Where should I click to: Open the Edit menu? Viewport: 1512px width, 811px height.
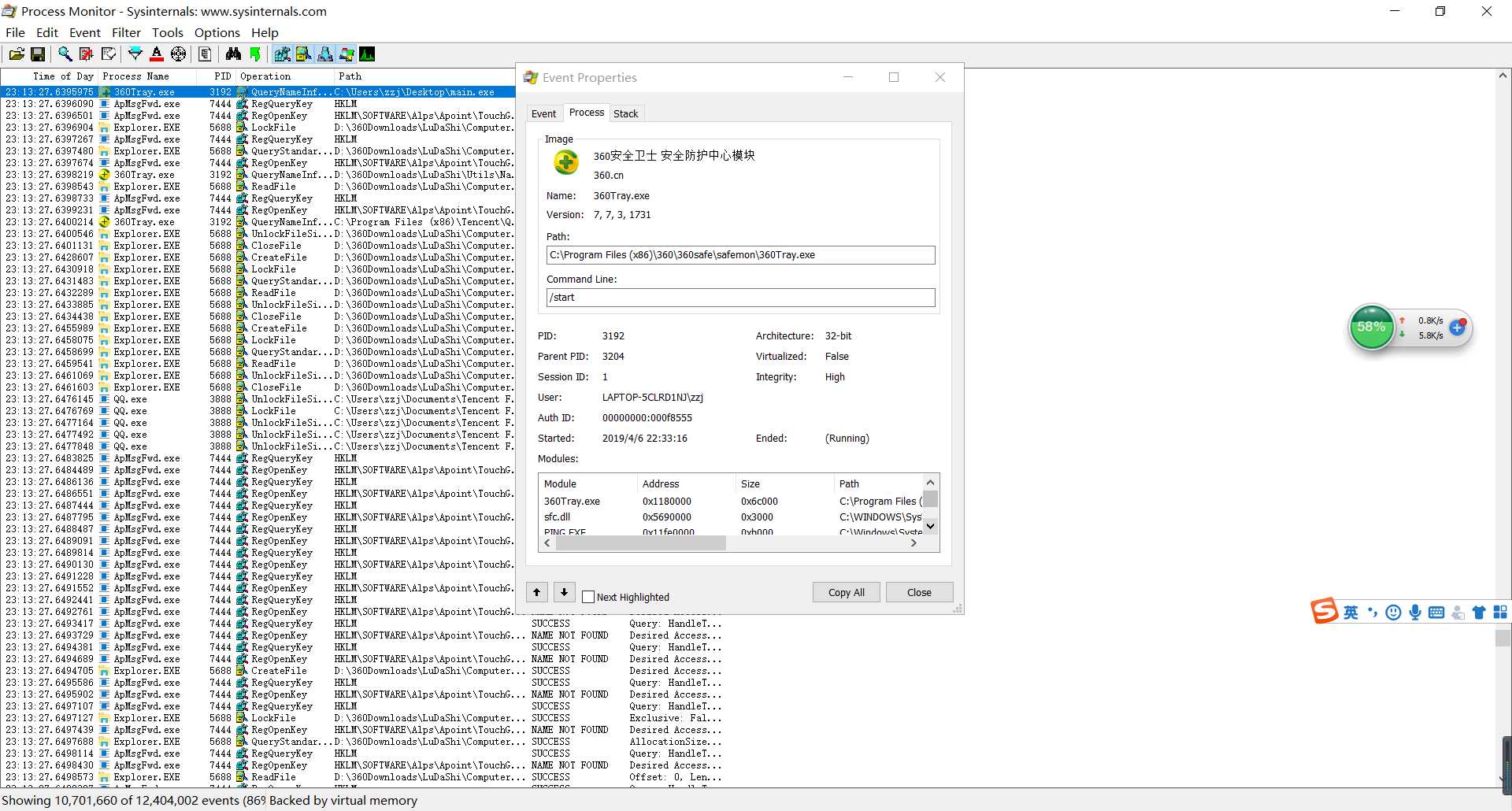(47, 32)
